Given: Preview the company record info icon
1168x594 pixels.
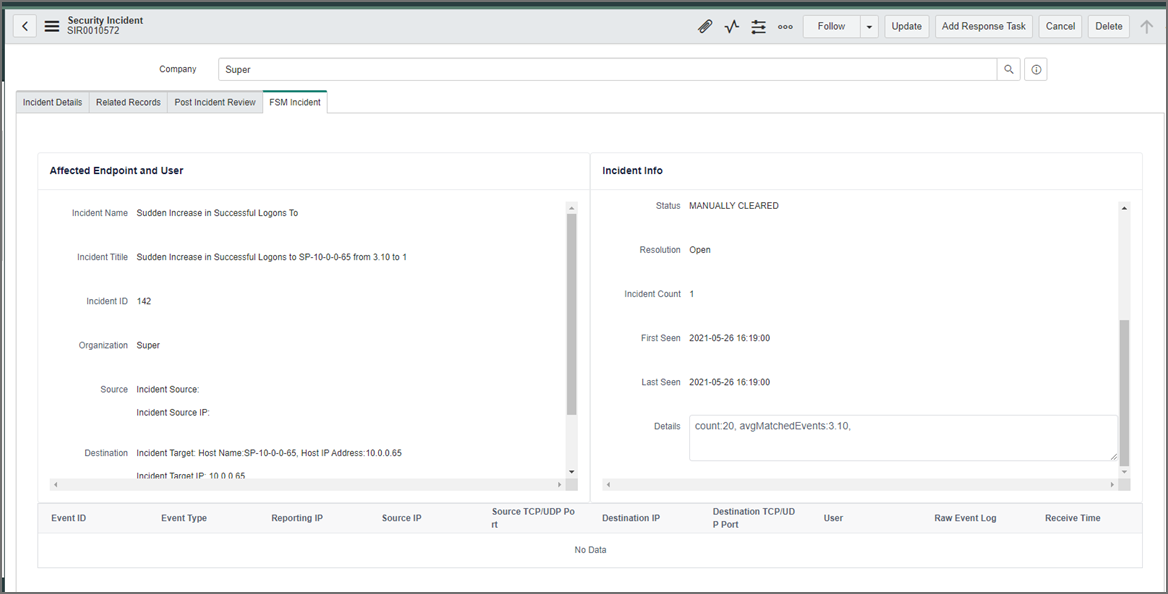Looking at the screenshot, I should [1036, 69].
